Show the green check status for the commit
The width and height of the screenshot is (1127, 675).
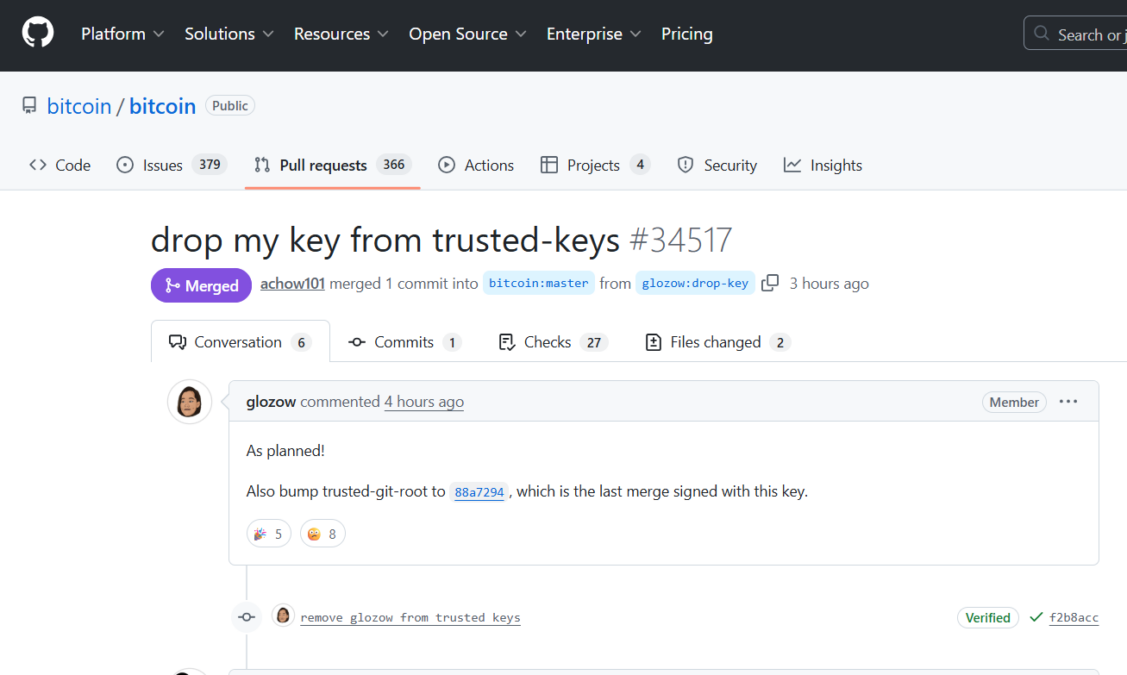tap(1036, 617)
